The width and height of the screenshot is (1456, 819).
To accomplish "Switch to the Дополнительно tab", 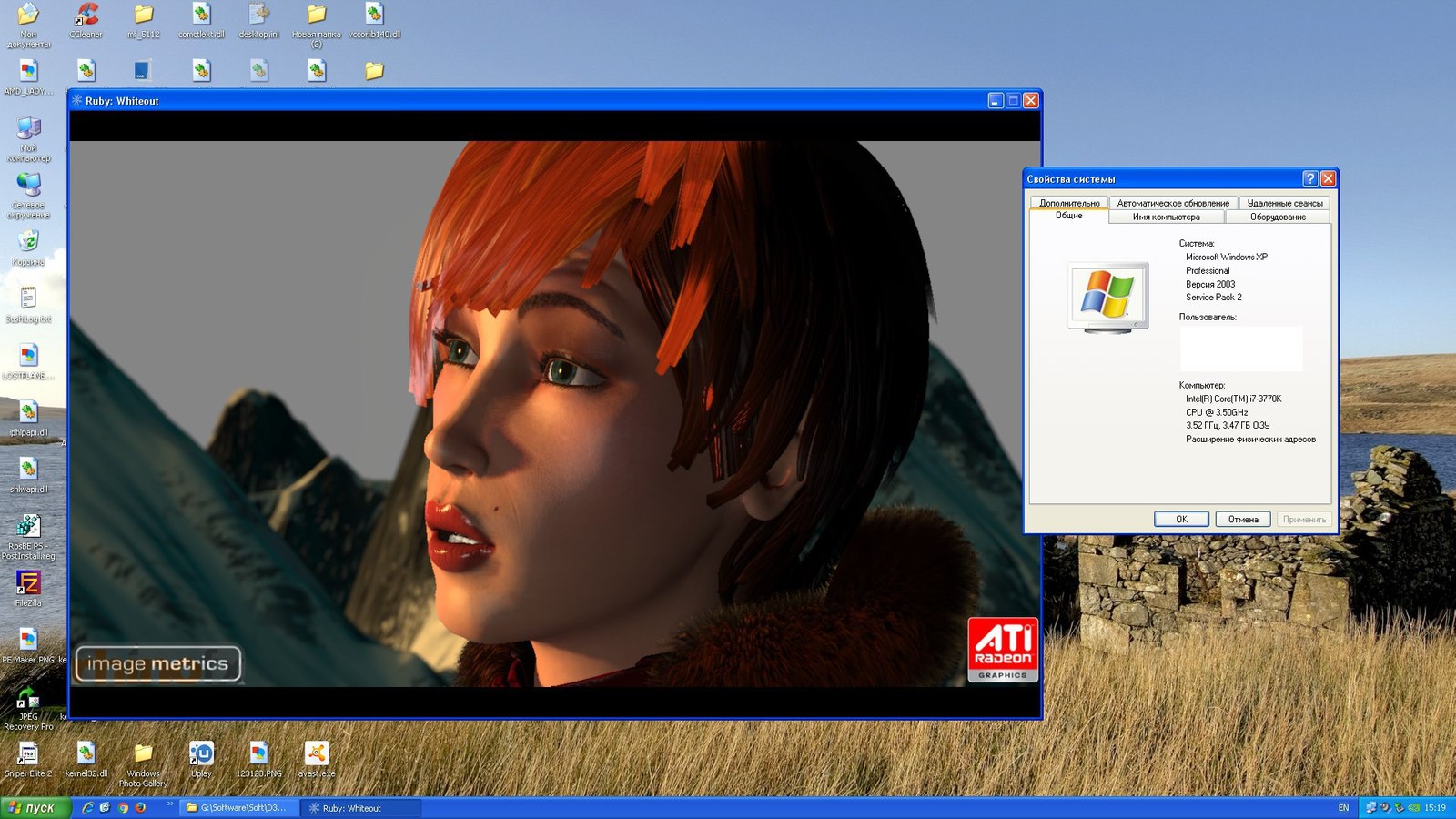I will [1069, 203].
